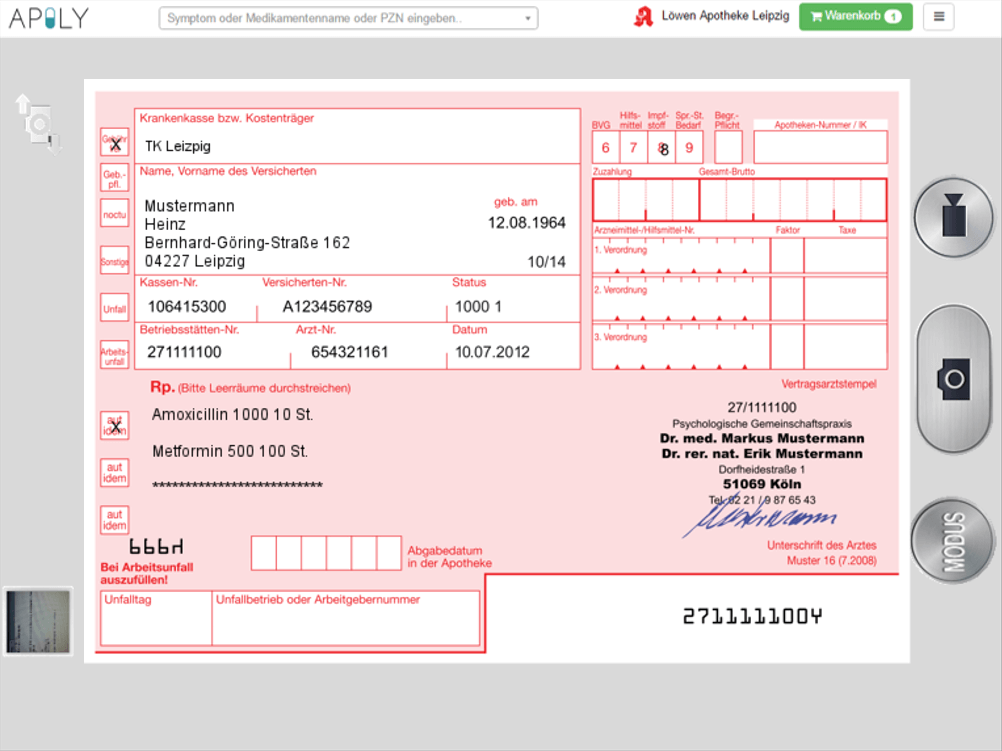Click the 1. Verordnung row
Image resolution: width=1002 pixels, height=751 pixels.
coord(739,256)
